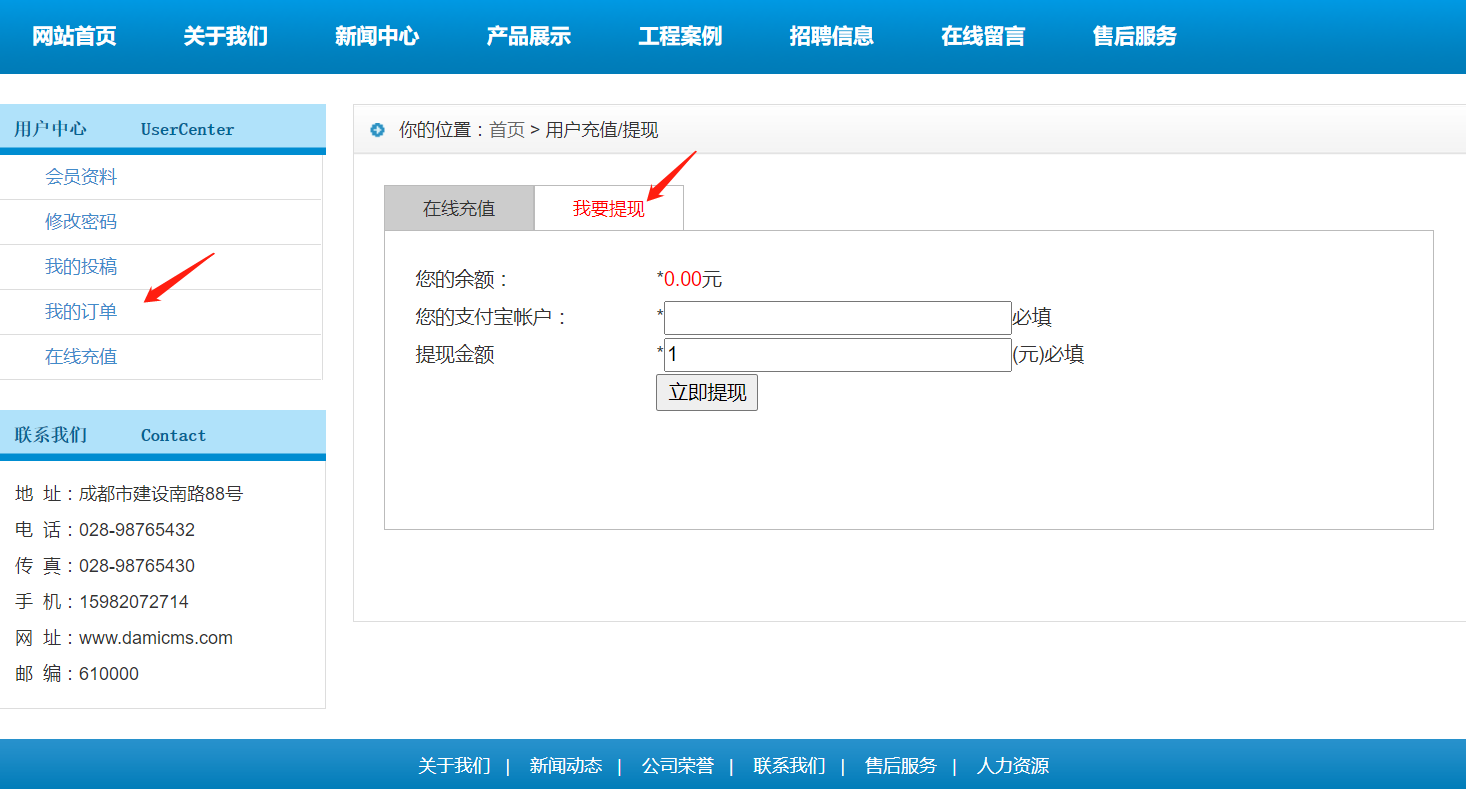
Task: Click the blue breadcrumb location icon
Action: [376, 129]
